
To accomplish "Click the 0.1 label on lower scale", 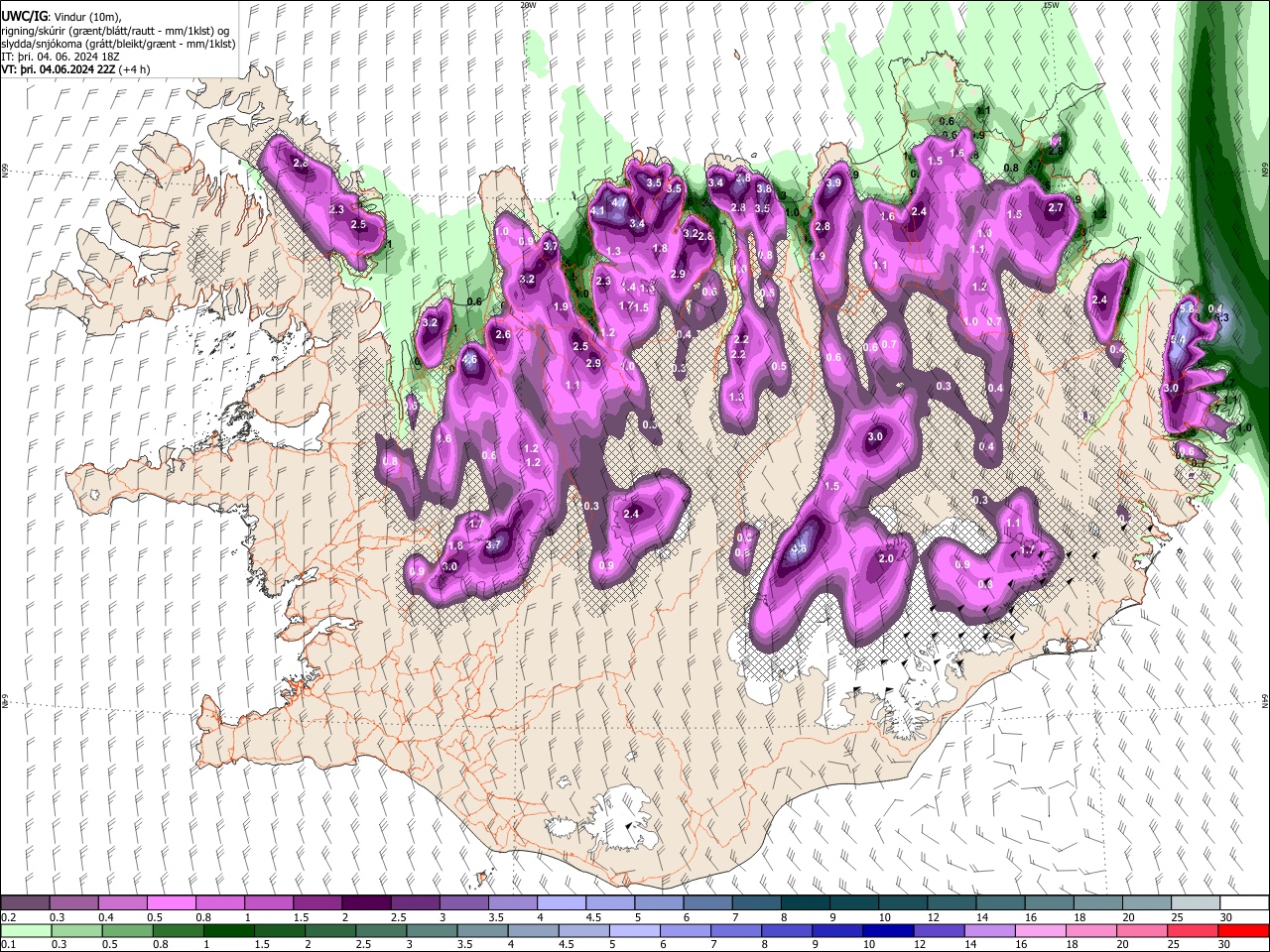I will pyautogui.click(x=8, y=944).
